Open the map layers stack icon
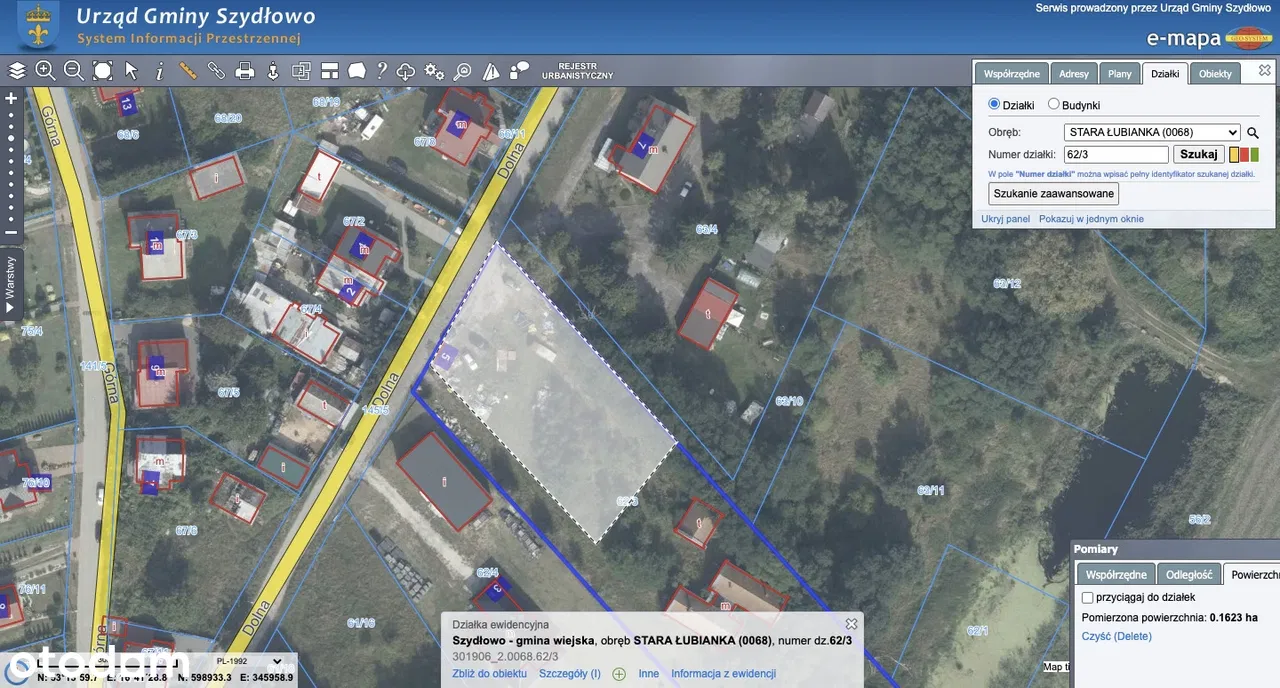 tap(17, 71)
